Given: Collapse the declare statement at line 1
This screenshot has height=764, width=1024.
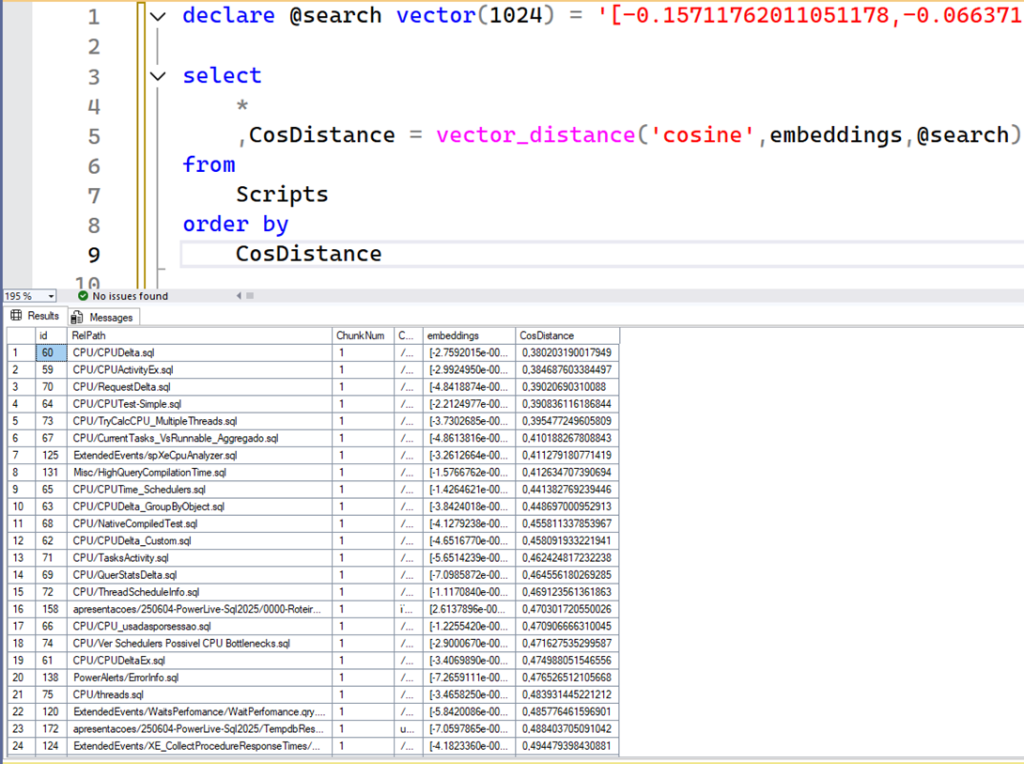Looking at the screenshot, I should (x=158, y=17).
